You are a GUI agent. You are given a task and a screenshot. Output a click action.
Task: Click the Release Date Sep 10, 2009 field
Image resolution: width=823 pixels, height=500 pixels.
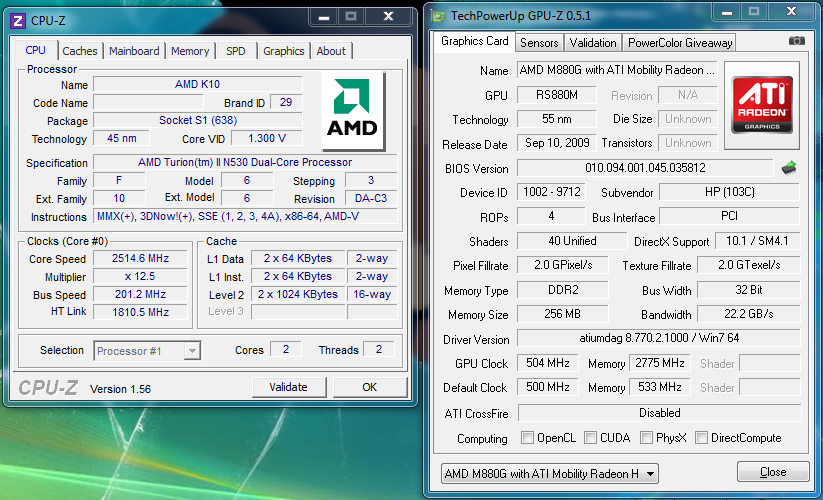tap(556, 143)
